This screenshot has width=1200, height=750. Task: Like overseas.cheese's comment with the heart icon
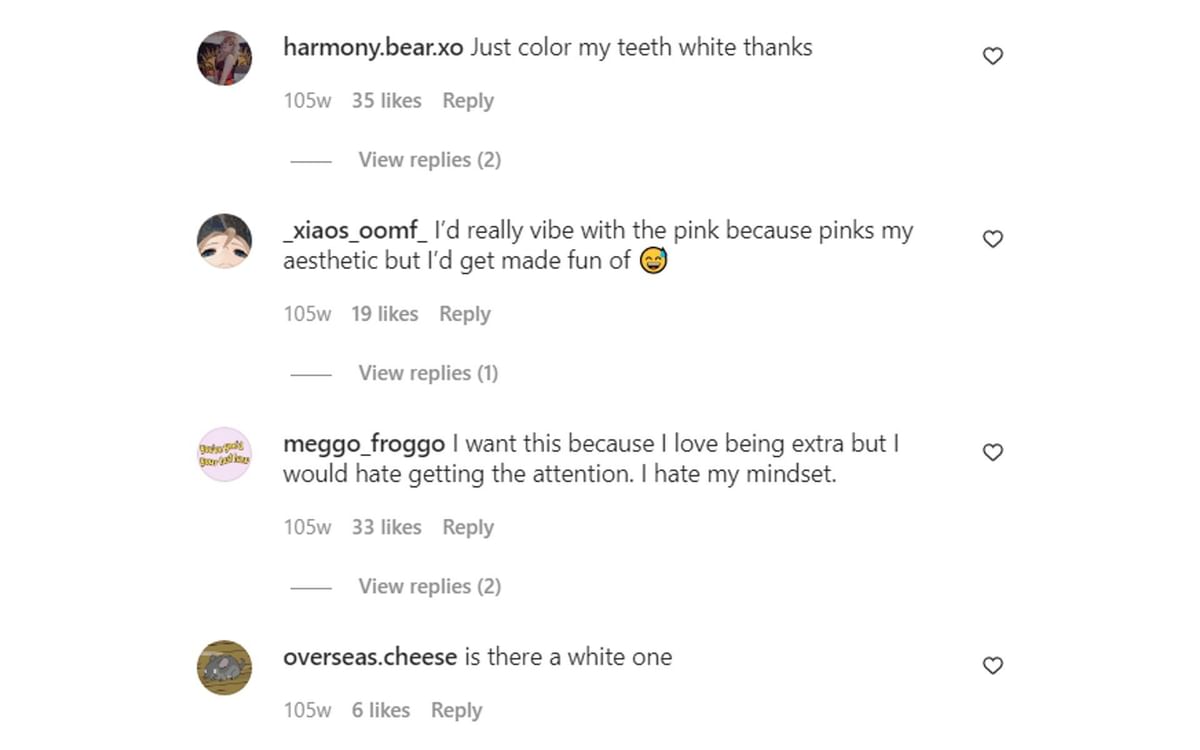pos(993,665)
